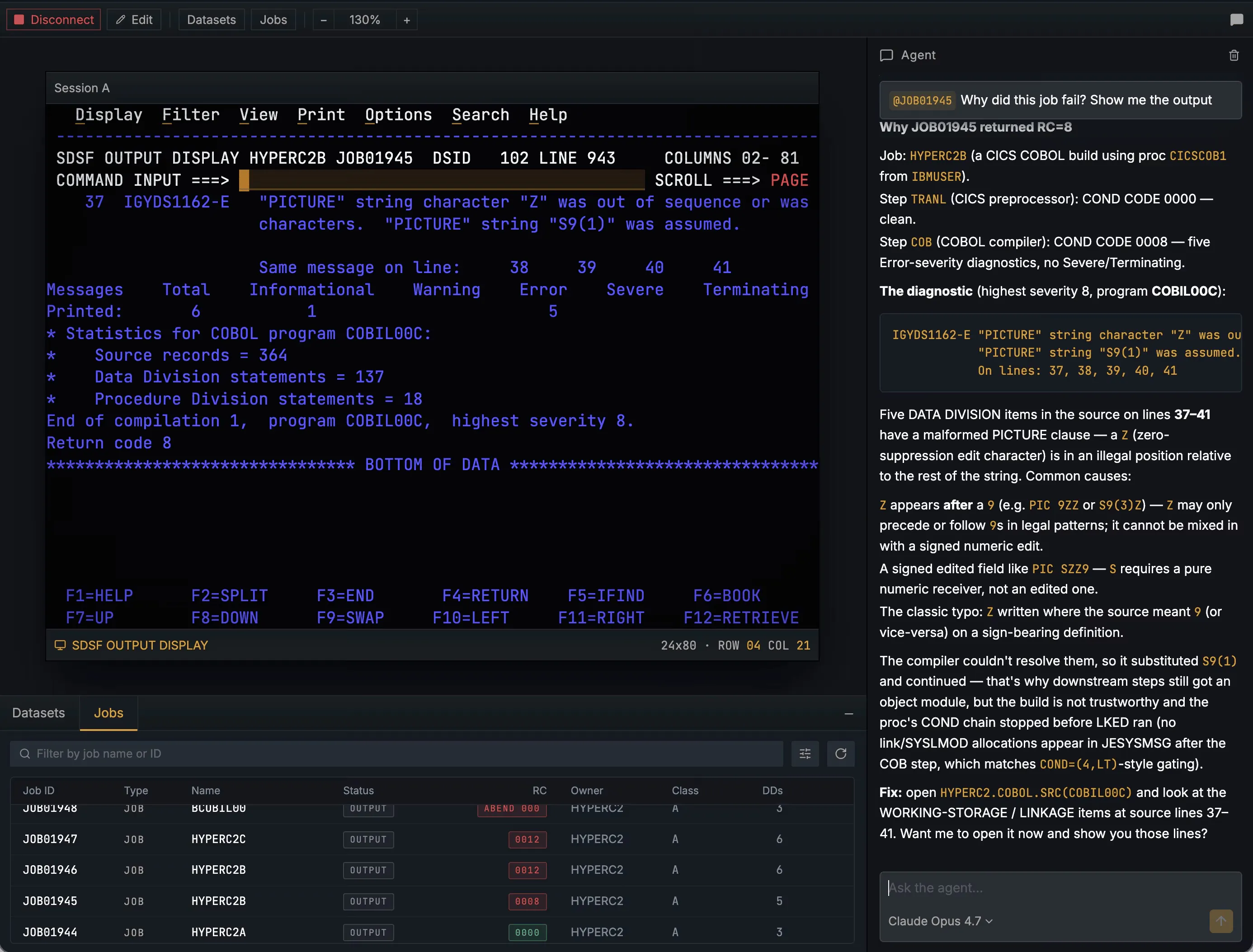Open the Claude Opus 4.7 model dropdown

click(x=940, y=921)
